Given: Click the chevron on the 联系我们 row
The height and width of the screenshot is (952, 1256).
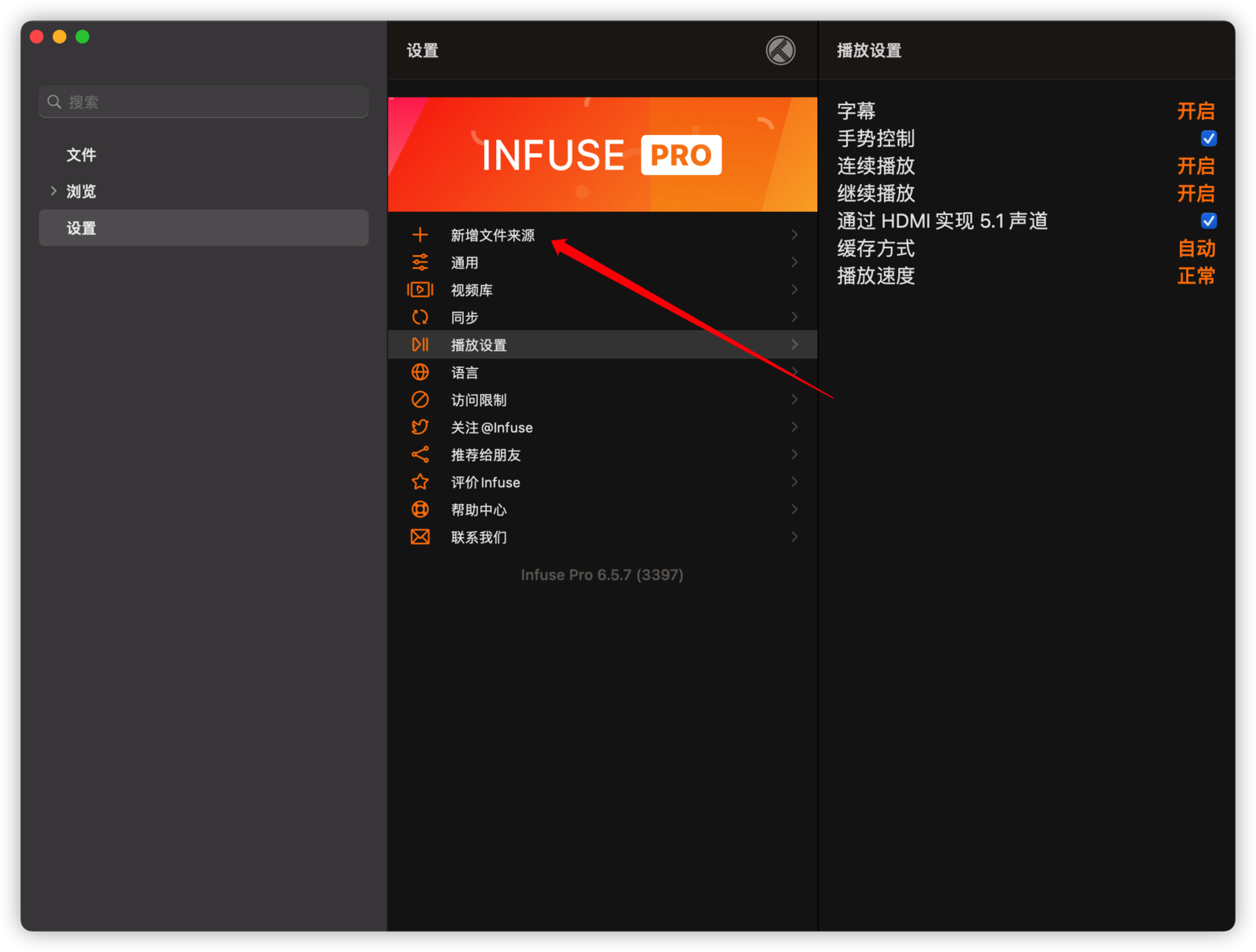Looking at the screenshot, I should click(x=794, y=537).
